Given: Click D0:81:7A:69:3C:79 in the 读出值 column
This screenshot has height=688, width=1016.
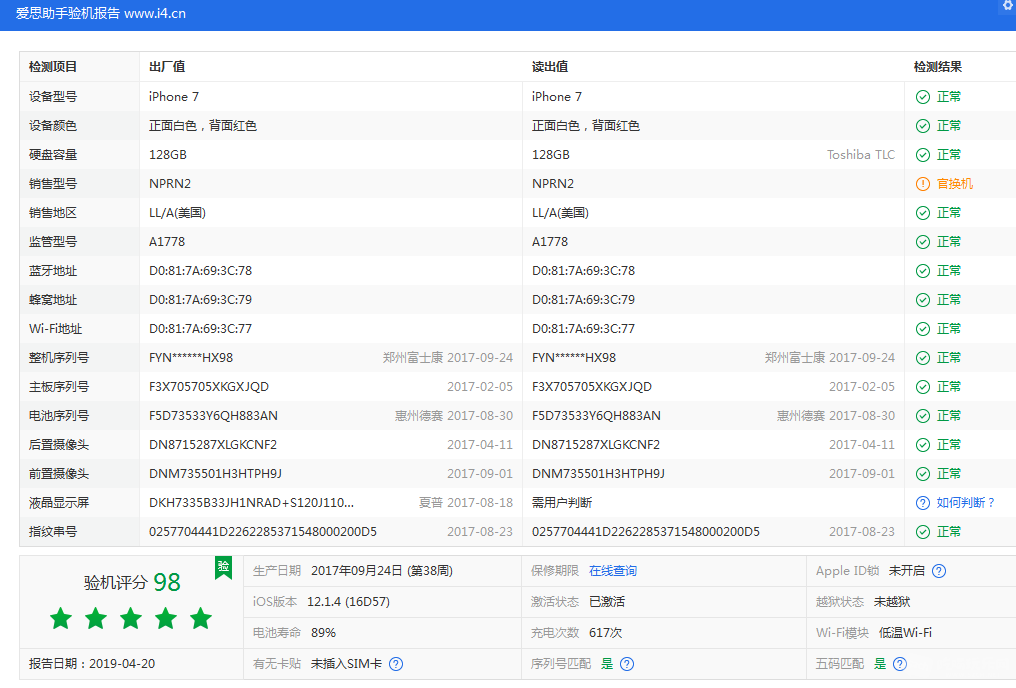Looking at the screenshot, I should (583, 300).
